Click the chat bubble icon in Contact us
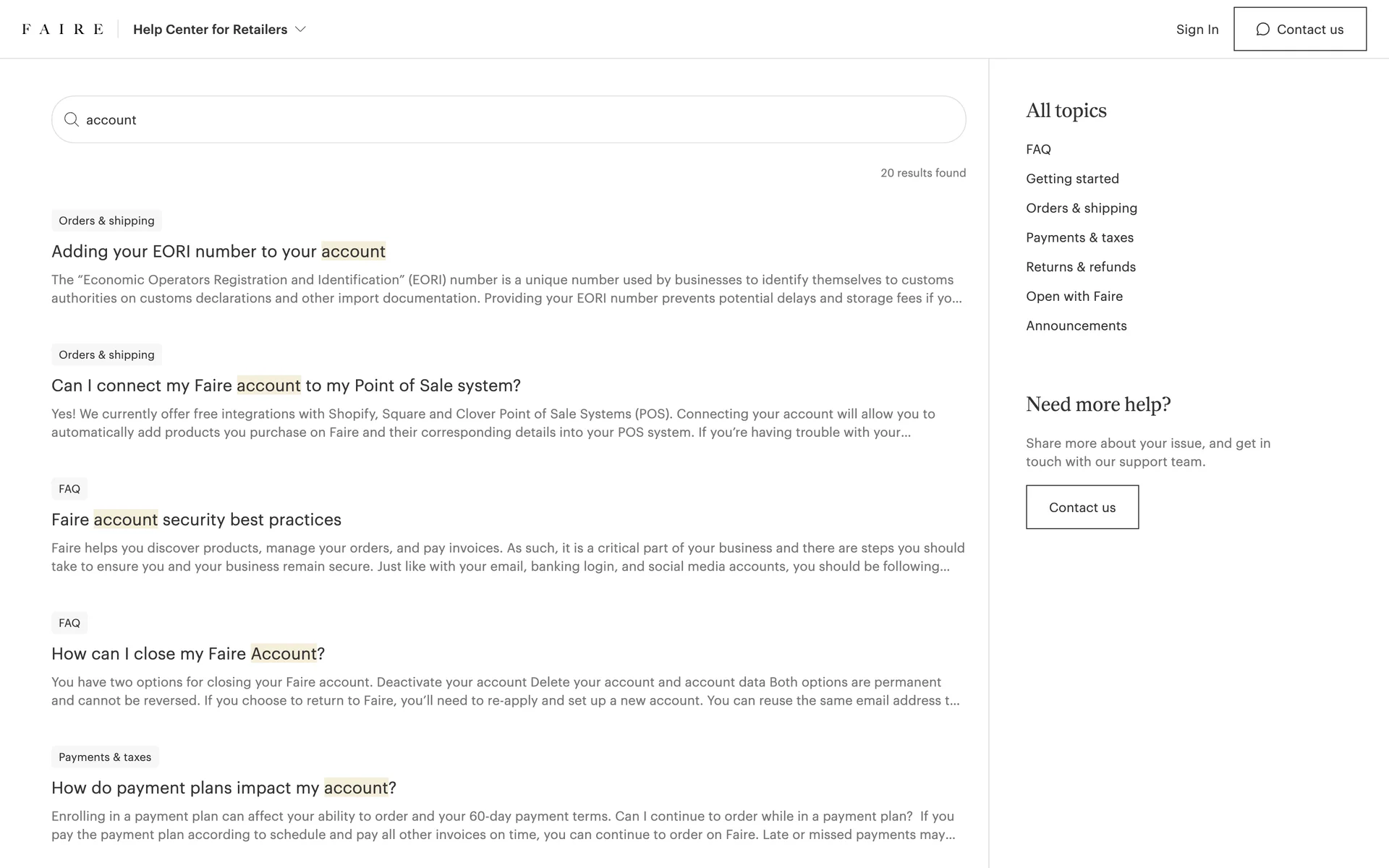The width and height of the screenshot is (1389, 868). (x=1262, y=29)
